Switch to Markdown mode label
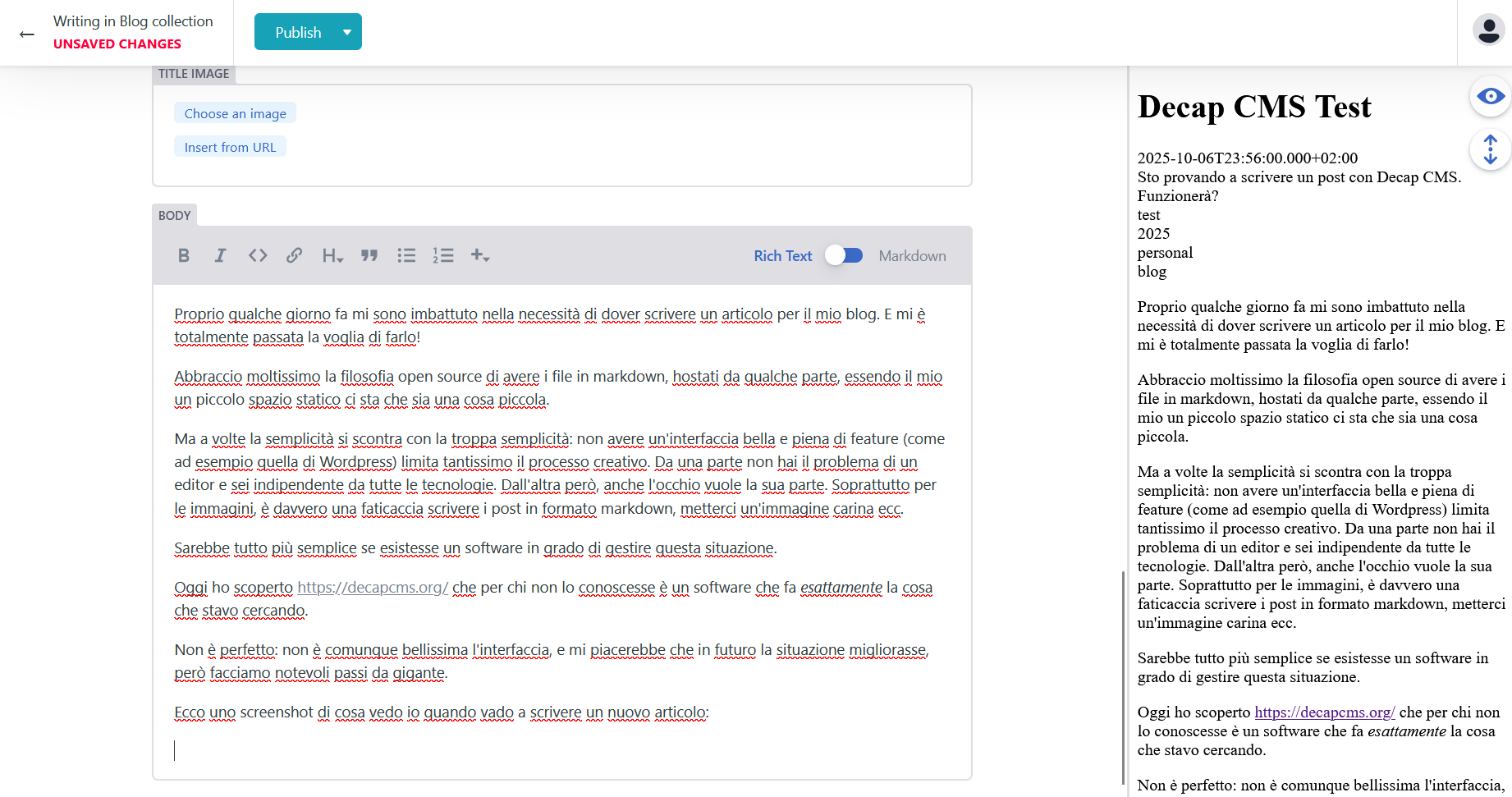This screenshot has height=797, width=1512. coord(912,256)
